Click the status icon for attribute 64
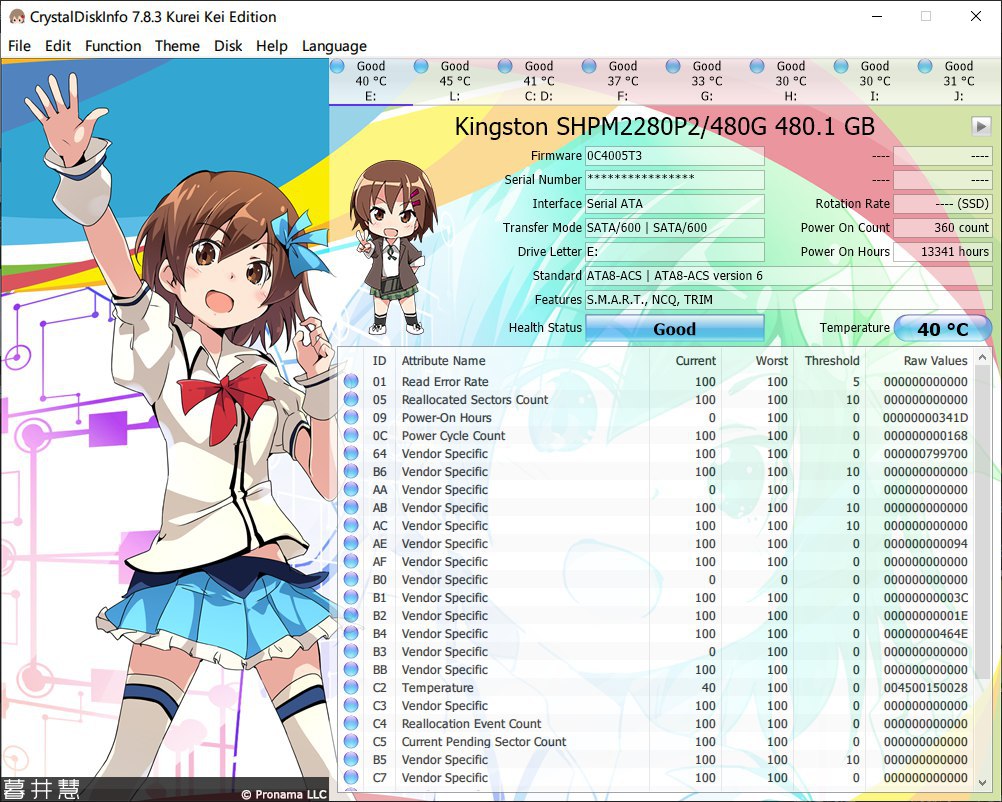This screenshot has height=802, width=1002. coord(351,454)
